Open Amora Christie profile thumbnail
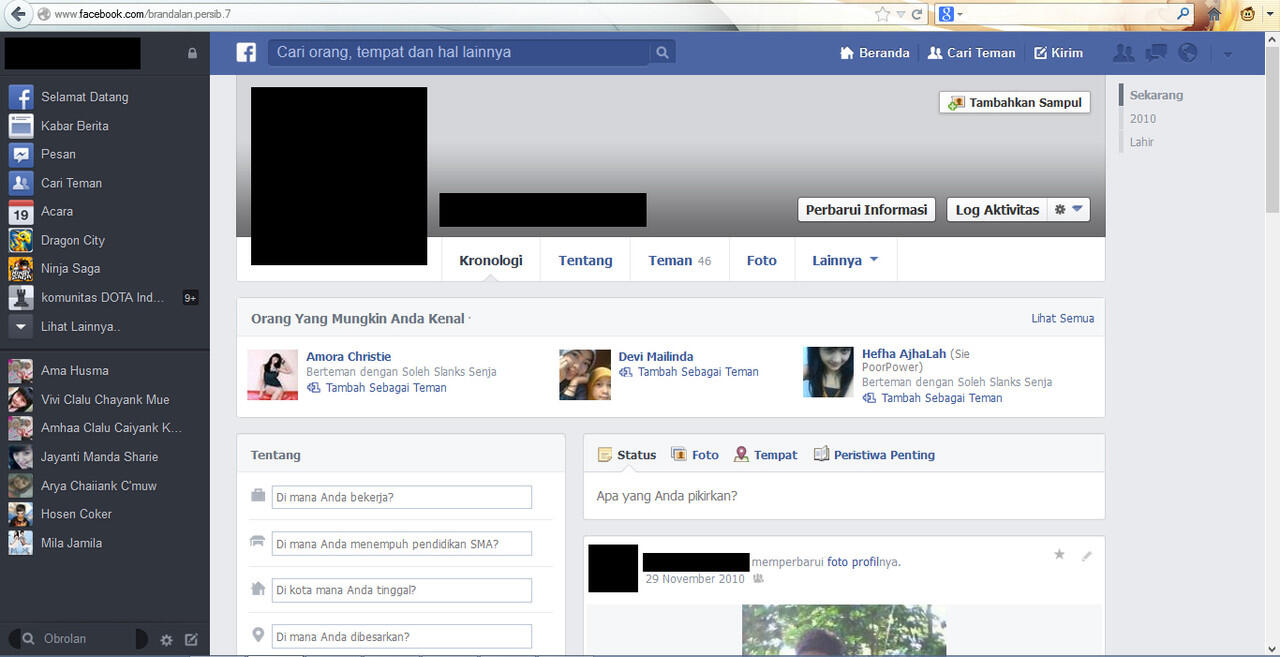 pos(273,375)
